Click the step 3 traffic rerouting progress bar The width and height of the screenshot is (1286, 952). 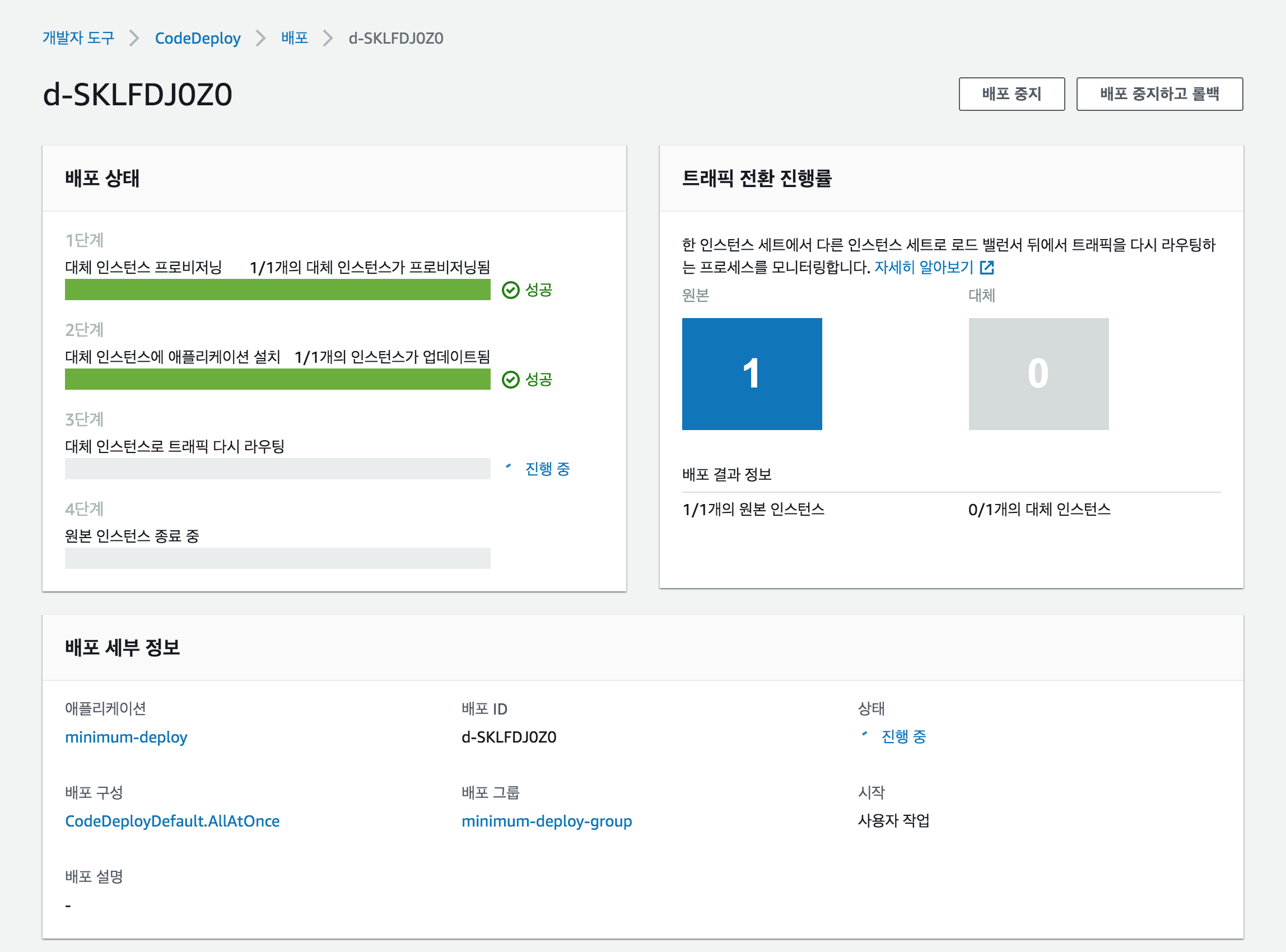click(x=277, y=469)
